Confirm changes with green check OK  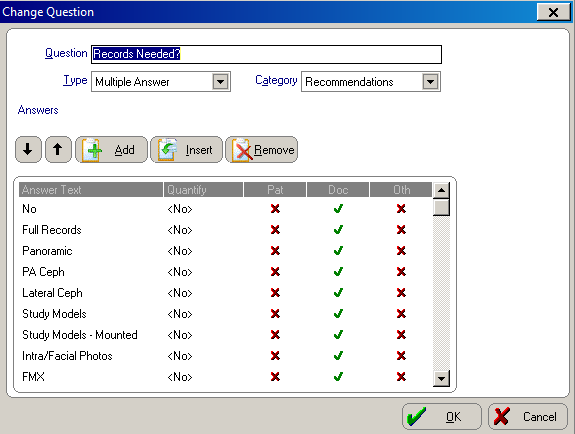coord(442,417)
